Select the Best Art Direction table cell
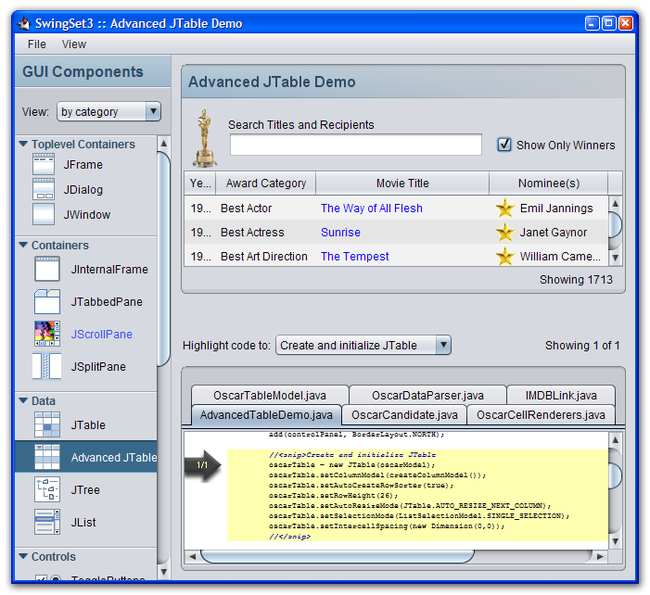This screenshot has width=650, height=595. click(266, 256)
